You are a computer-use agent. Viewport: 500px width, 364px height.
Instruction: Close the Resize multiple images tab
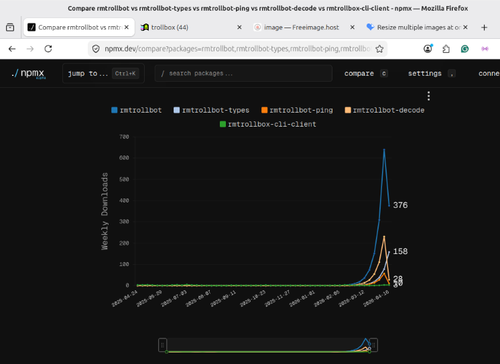pyautogui.click(x=465, y=27)
